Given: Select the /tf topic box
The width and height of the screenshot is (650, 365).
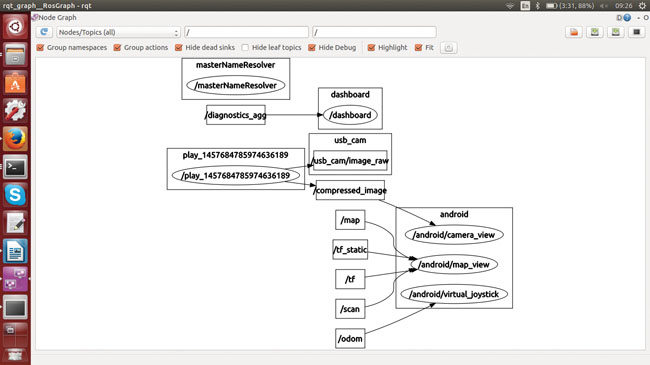Looking at the screenshot, I should (350, 279).
